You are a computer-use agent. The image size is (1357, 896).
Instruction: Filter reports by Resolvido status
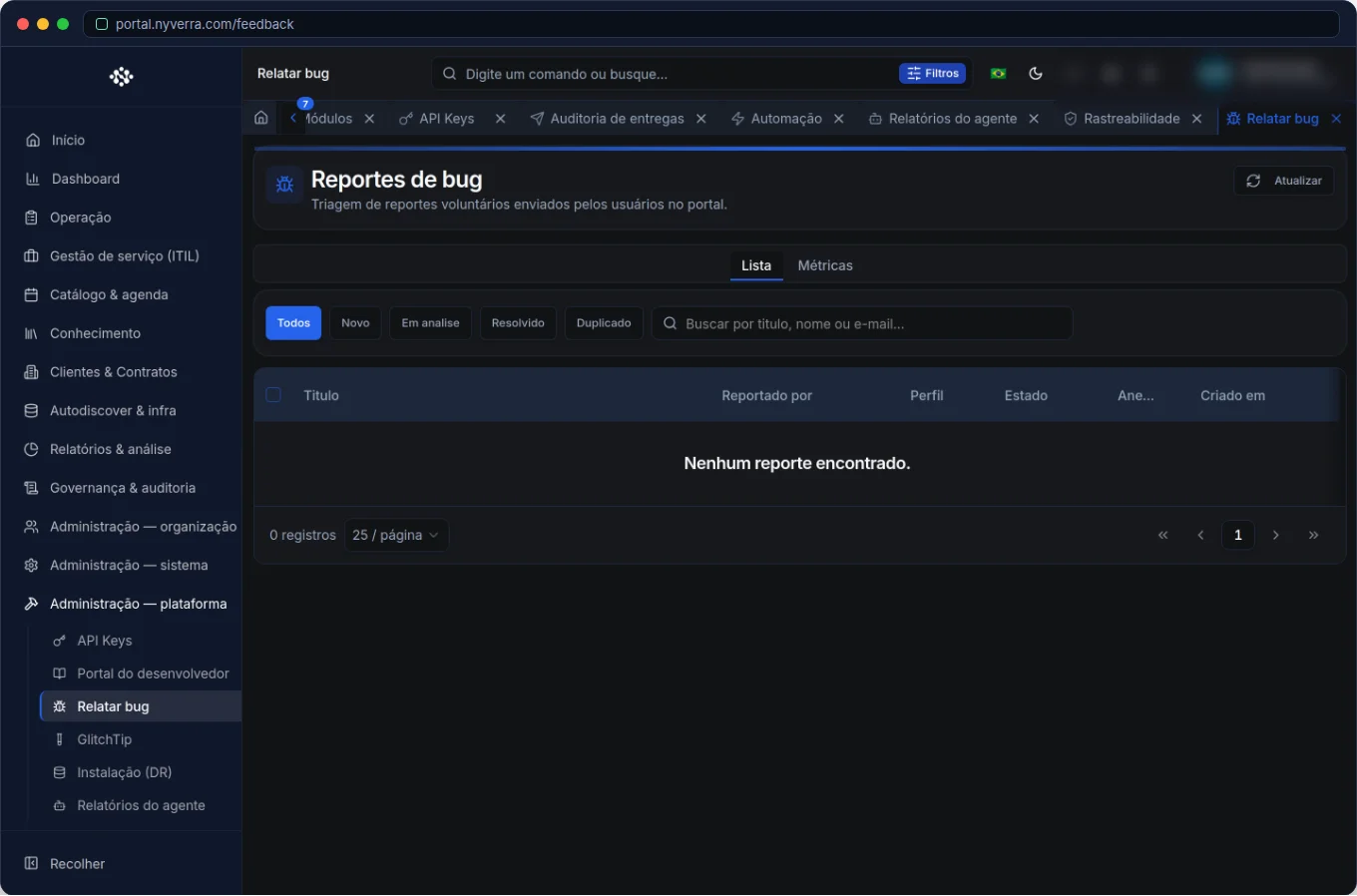pos(518,323)
